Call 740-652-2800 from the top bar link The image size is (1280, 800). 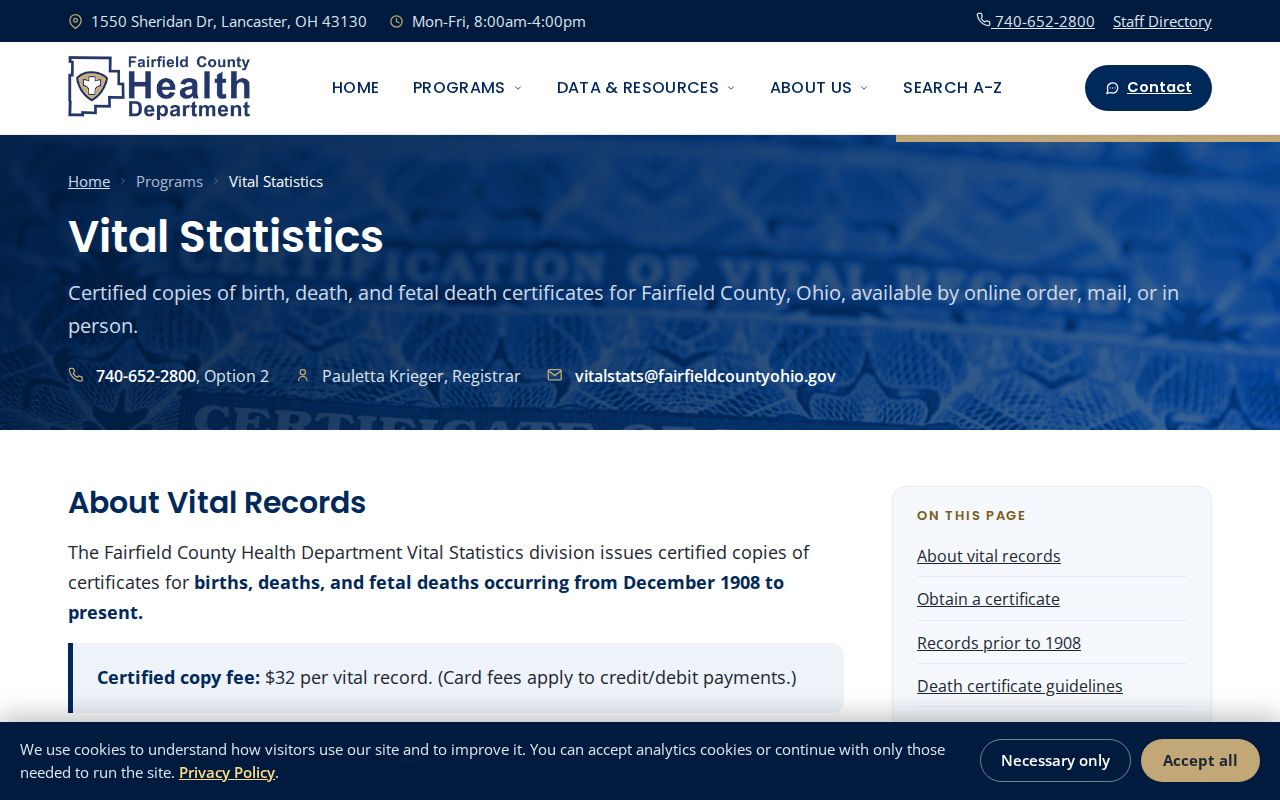[x=1036, y=21]
